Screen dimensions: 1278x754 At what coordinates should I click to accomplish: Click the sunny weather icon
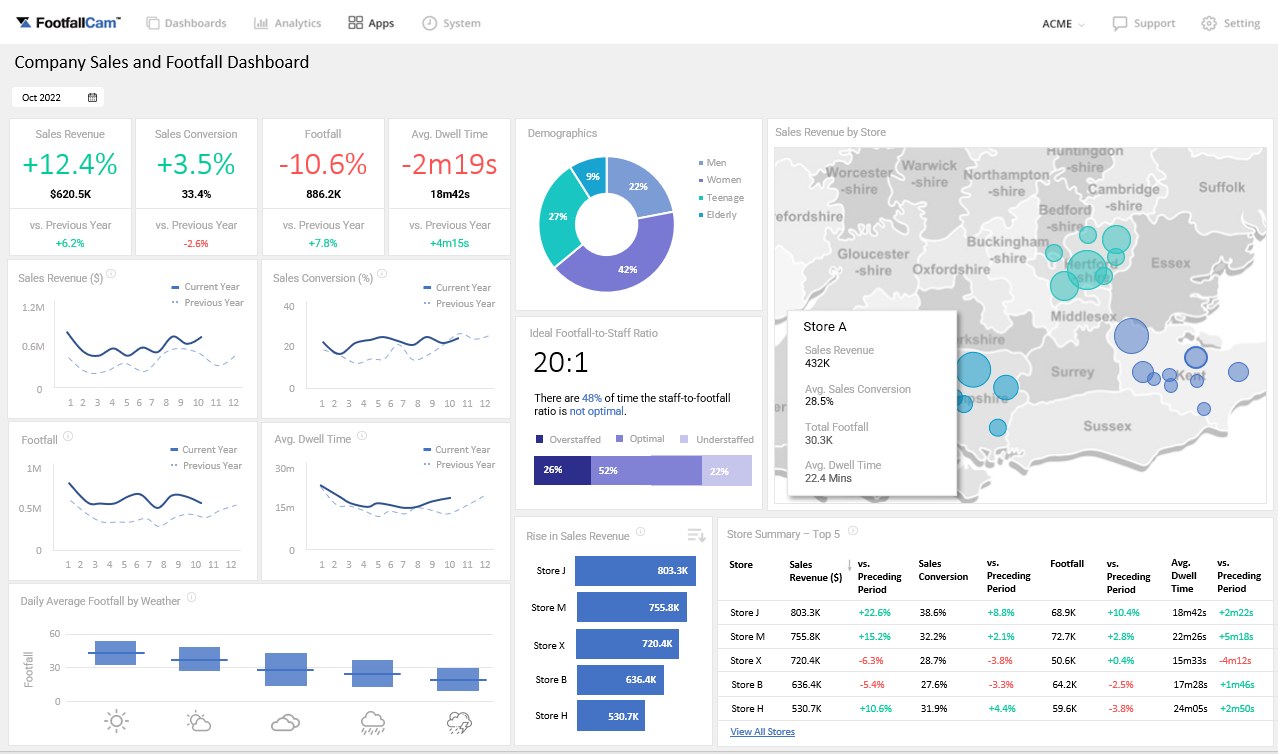coord(117,720)
